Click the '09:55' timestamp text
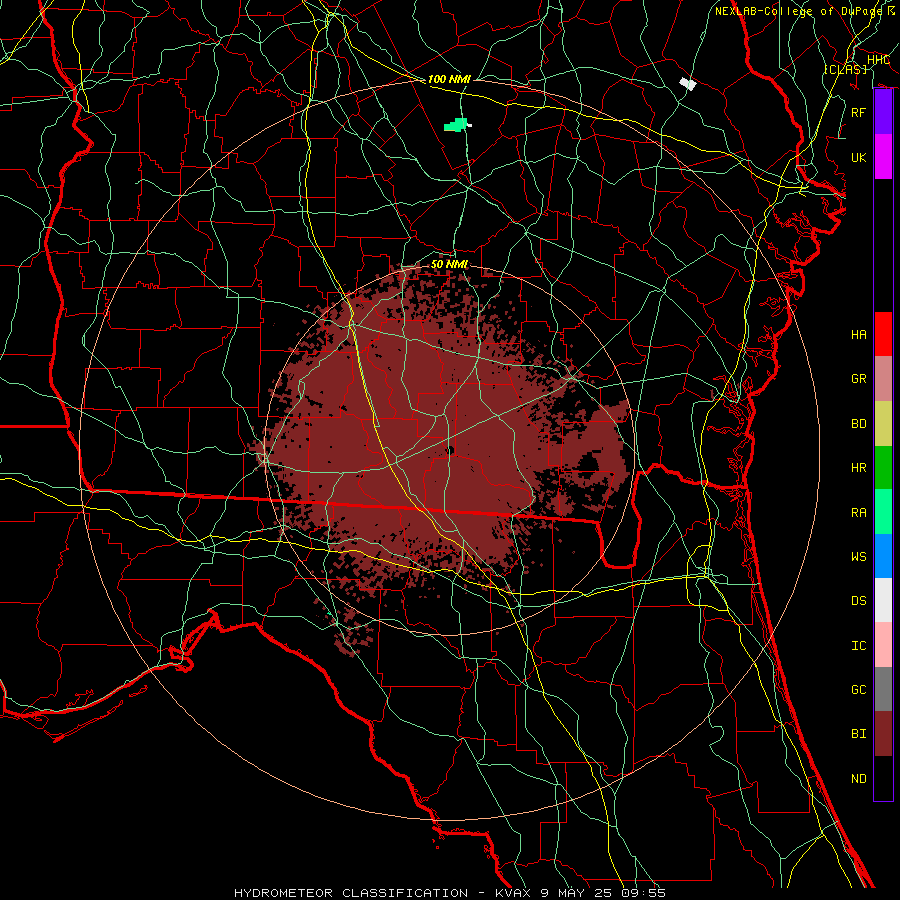The width and height of the screenshot is (900, 900). [x=643, y=893]
